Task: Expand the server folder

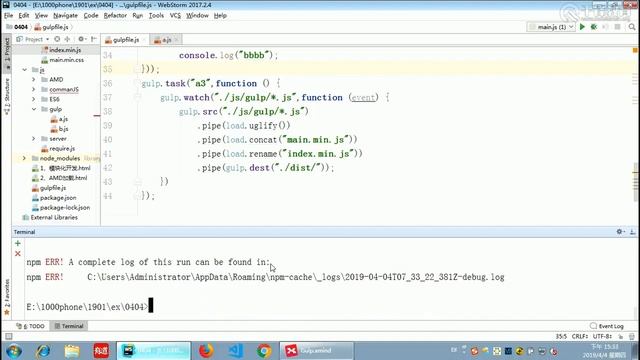Action: click(x=34, y=139)
